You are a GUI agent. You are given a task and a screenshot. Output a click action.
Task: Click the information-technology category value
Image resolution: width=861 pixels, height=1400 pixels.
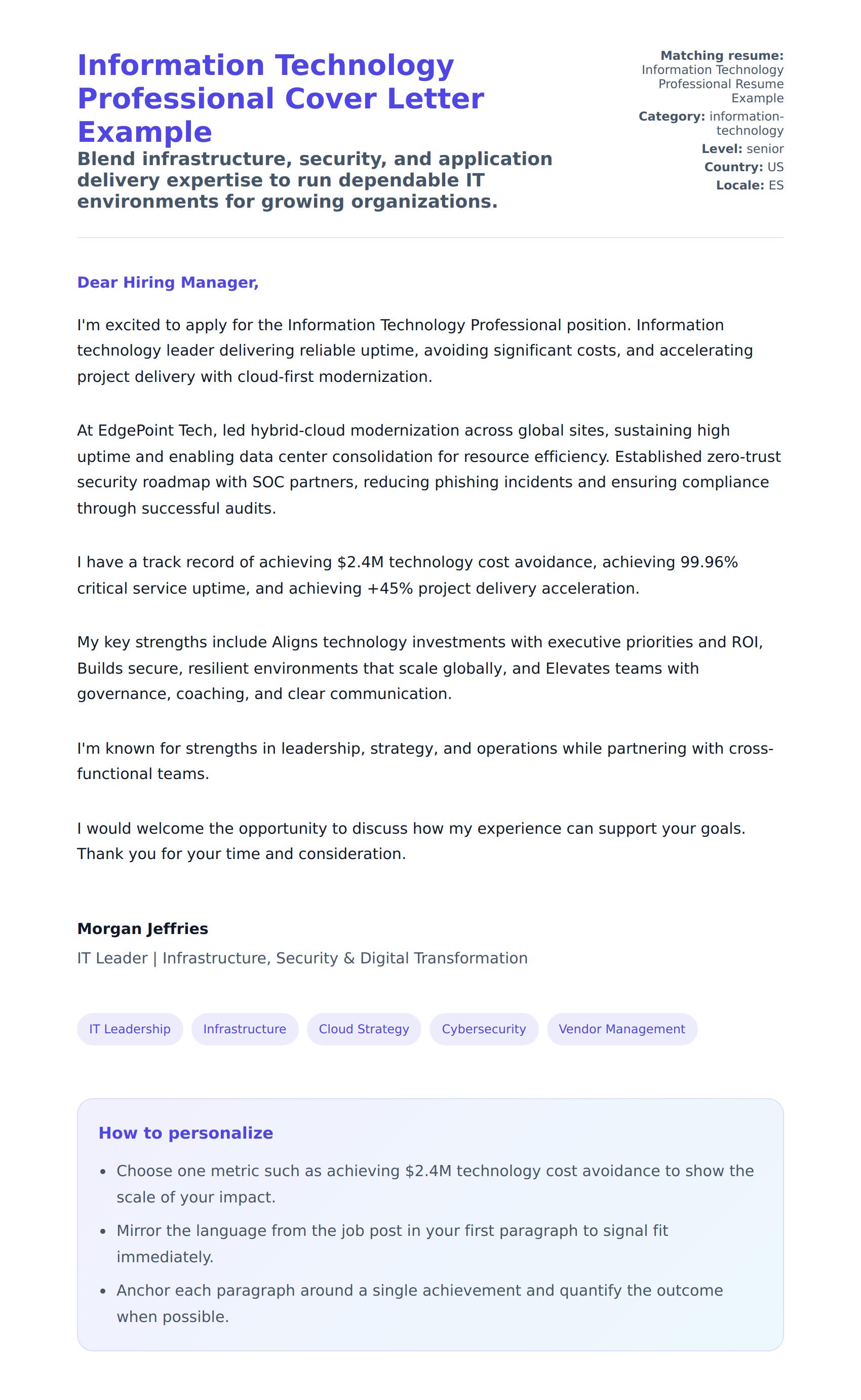point(746,124)
